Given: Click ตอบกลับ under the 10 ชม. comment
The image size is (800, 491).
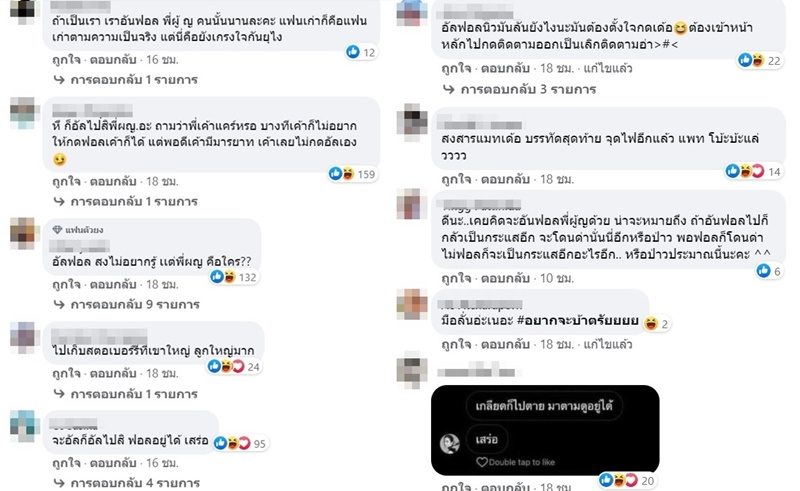Looking at the screenshot, I should coord(505,278).
